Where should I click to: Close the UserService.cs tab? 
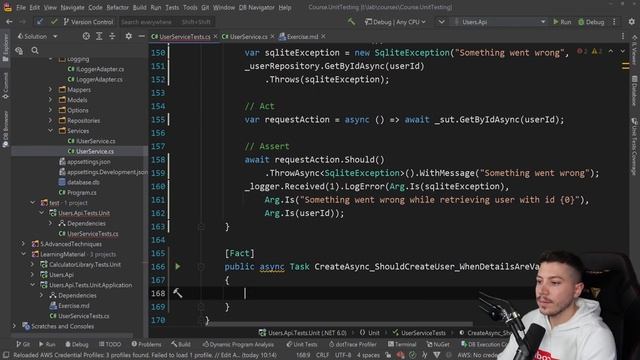tap(273, 37)
